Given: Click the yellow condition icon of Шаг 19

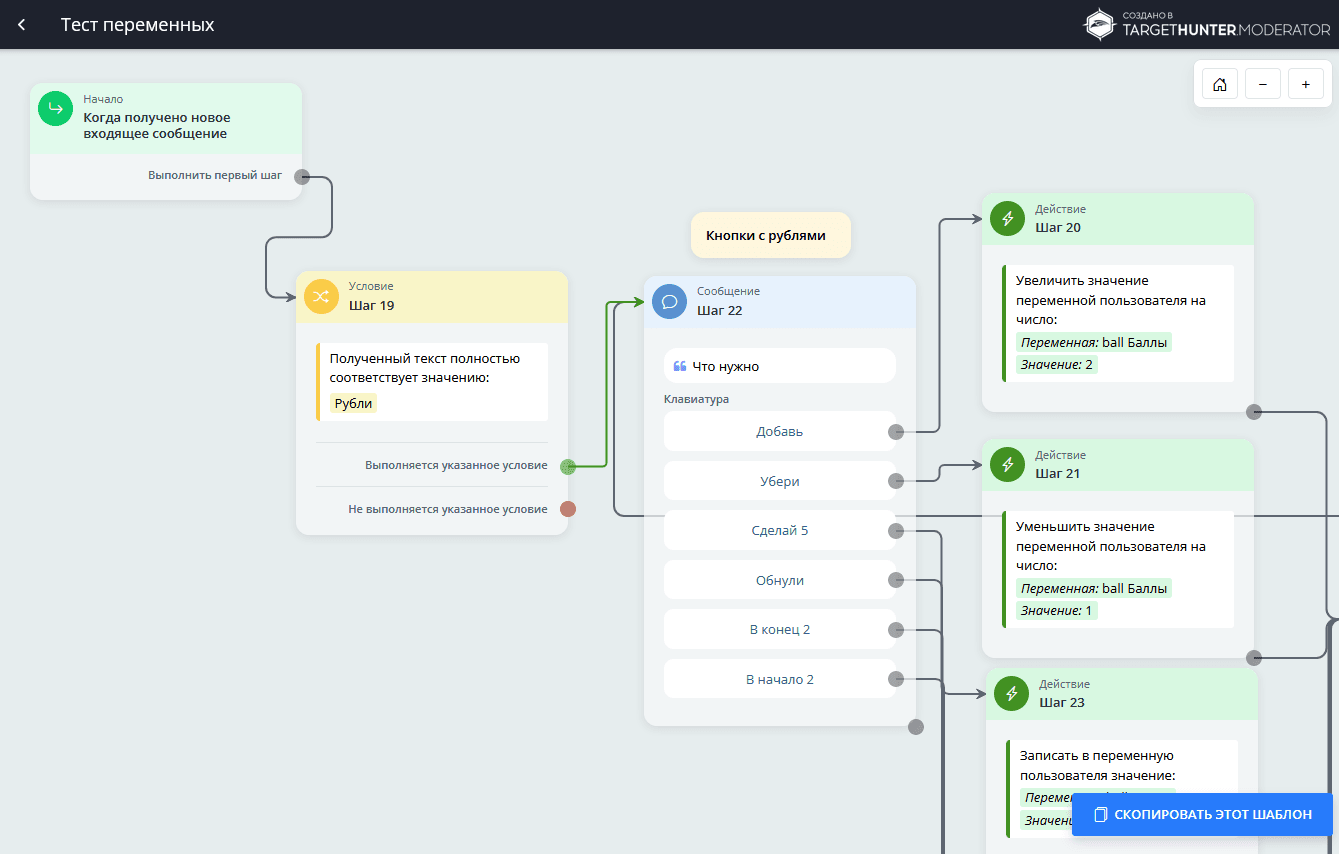Looking at the screenshot, I should click(321, 296).
